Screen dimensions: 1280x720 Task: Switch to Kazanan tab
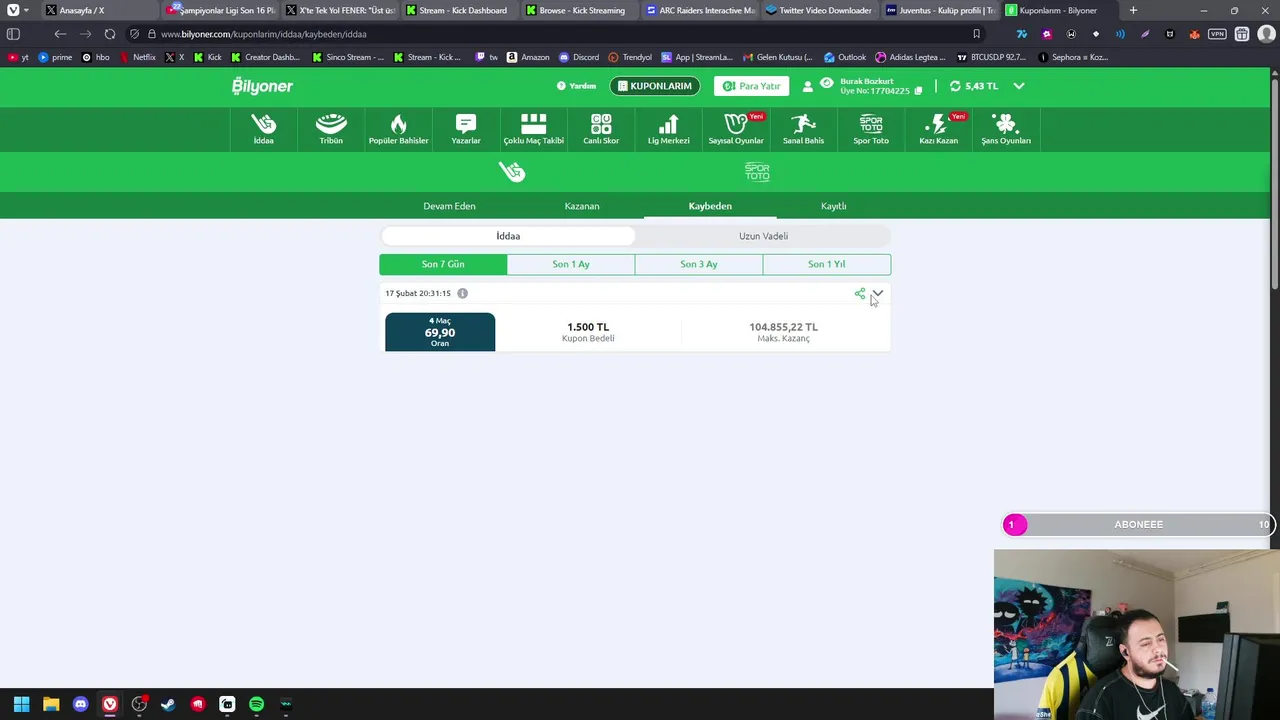coord(582,206)
